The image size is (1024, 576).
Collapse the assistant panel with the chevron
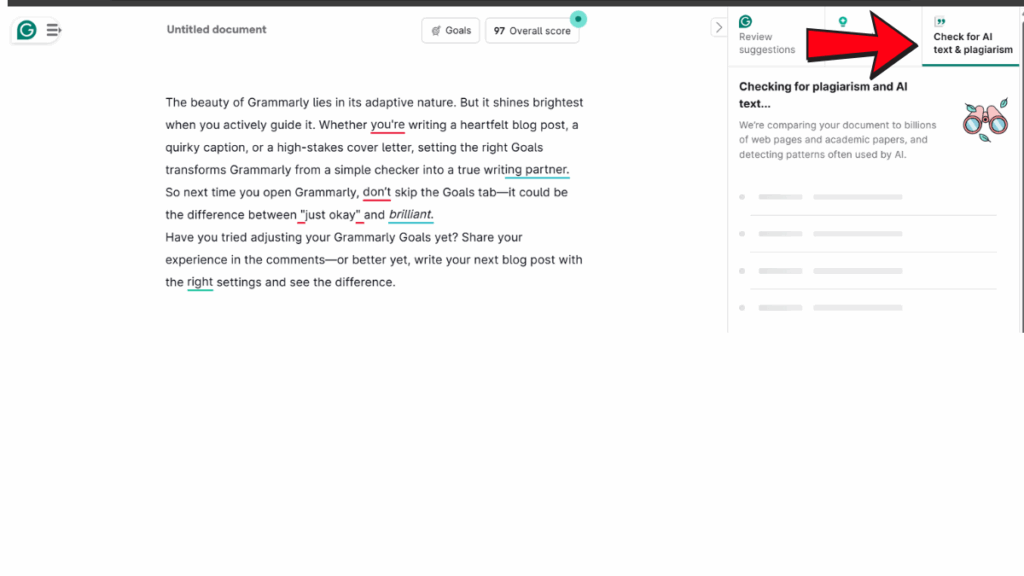[718, 27]
